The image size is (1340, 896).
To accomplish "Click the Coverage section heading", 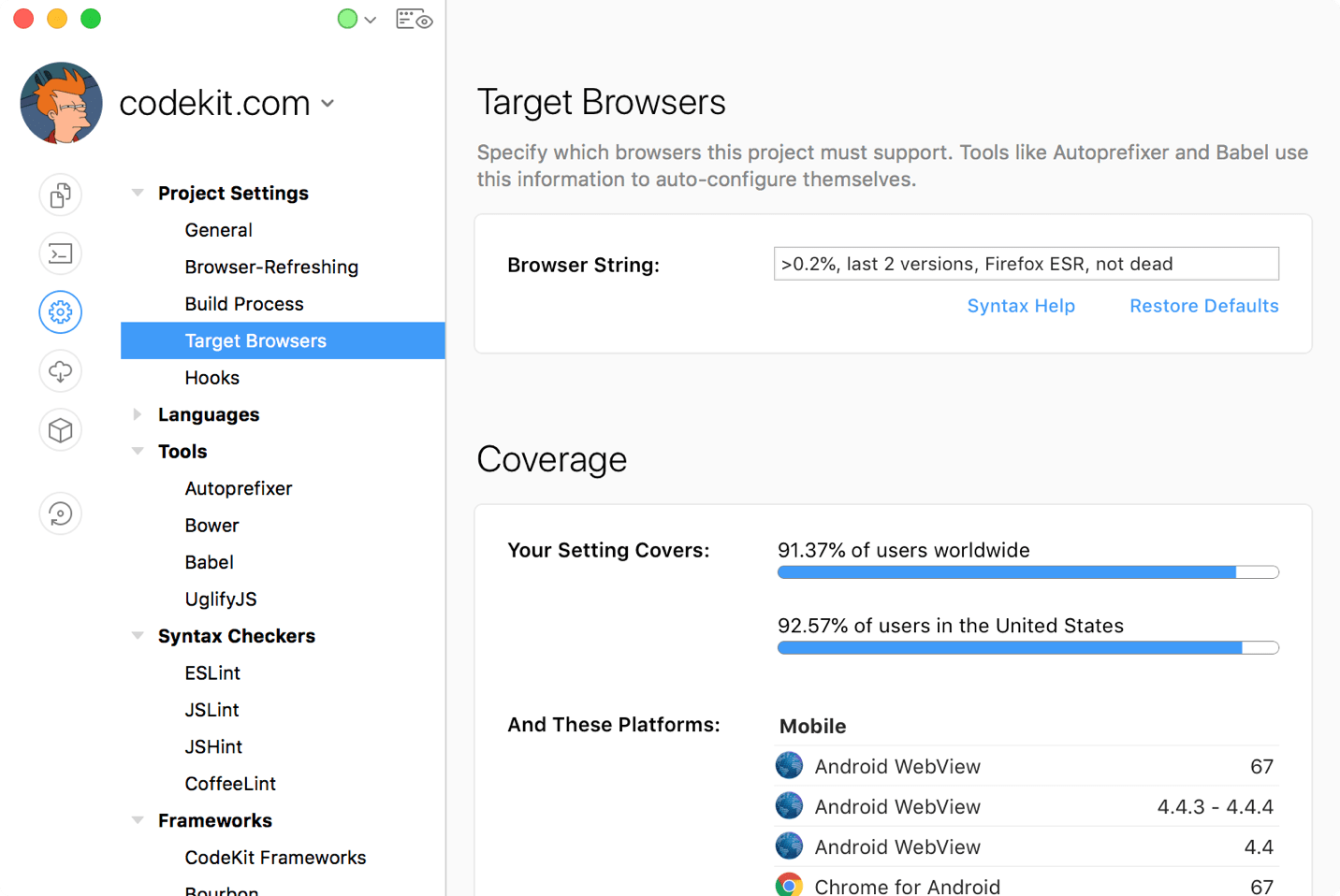I will coord(552,460).
